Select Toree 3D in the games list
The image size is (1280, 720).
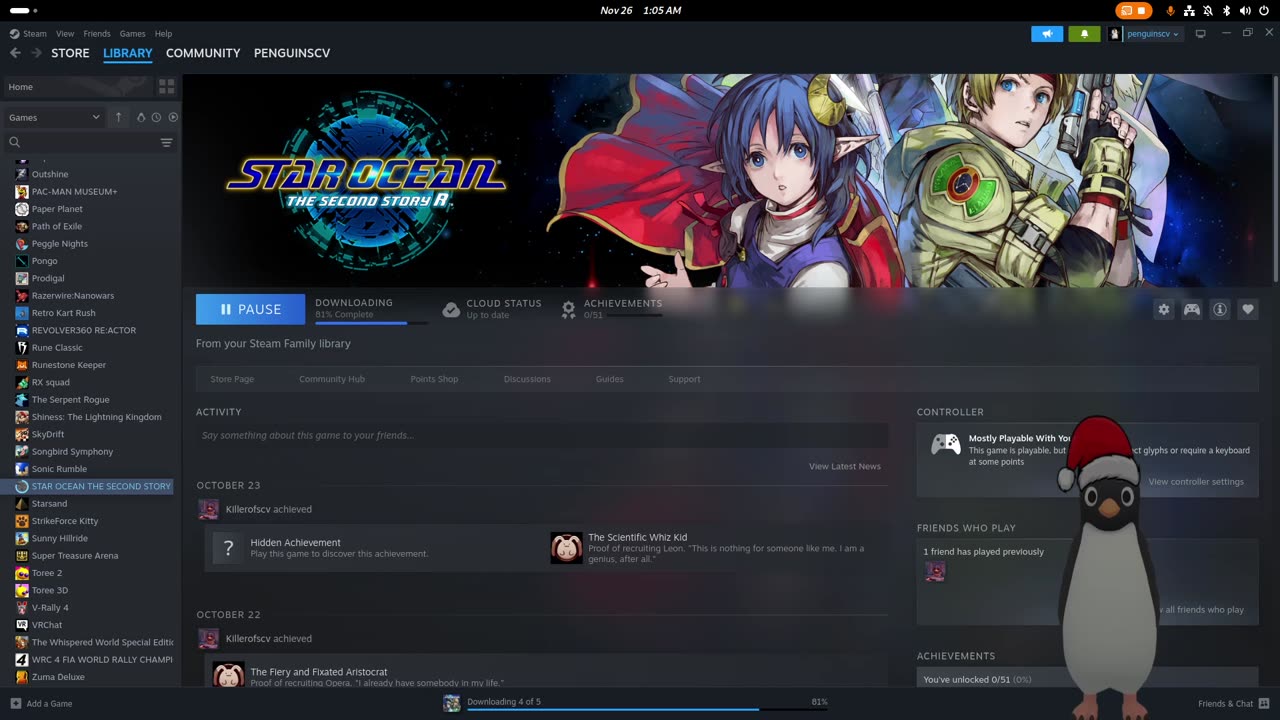coord(50,590)
